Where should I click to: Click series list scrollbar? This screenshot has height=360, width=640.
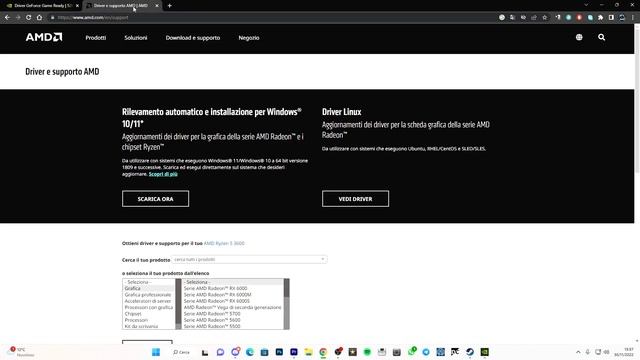point(287,304)
